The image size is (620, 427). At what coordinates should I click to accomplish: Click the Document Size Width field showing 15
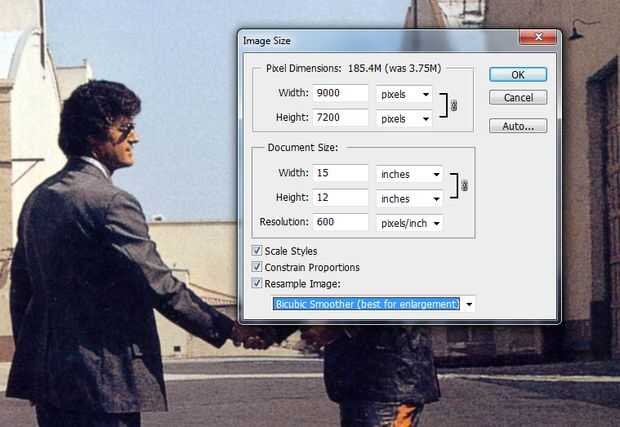340,173
